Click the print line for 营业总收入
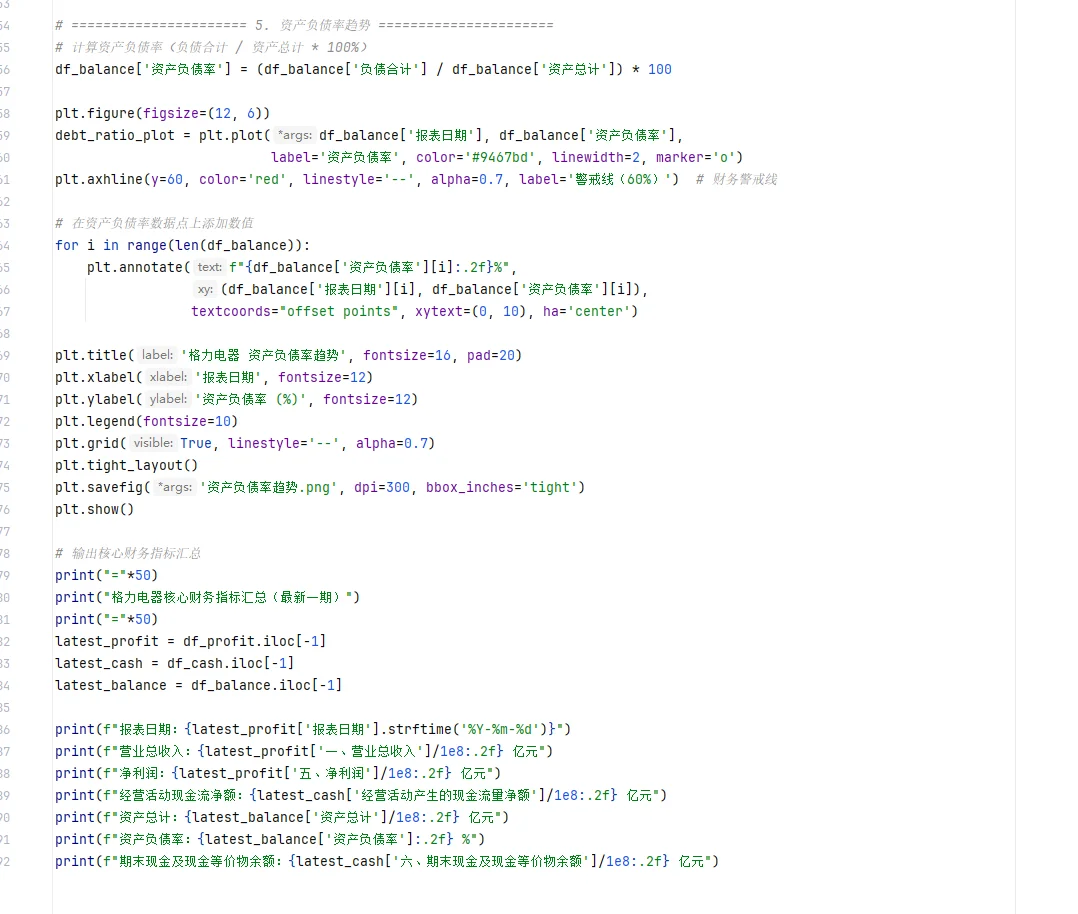 (x=304, y=752)
